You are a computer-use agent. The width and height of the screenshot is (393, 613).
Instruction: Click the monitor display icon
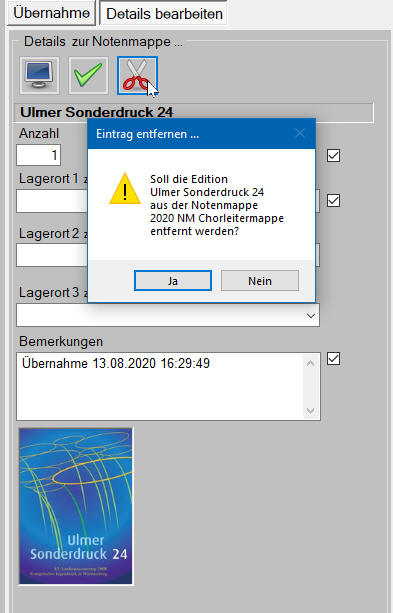pos(39,75)
